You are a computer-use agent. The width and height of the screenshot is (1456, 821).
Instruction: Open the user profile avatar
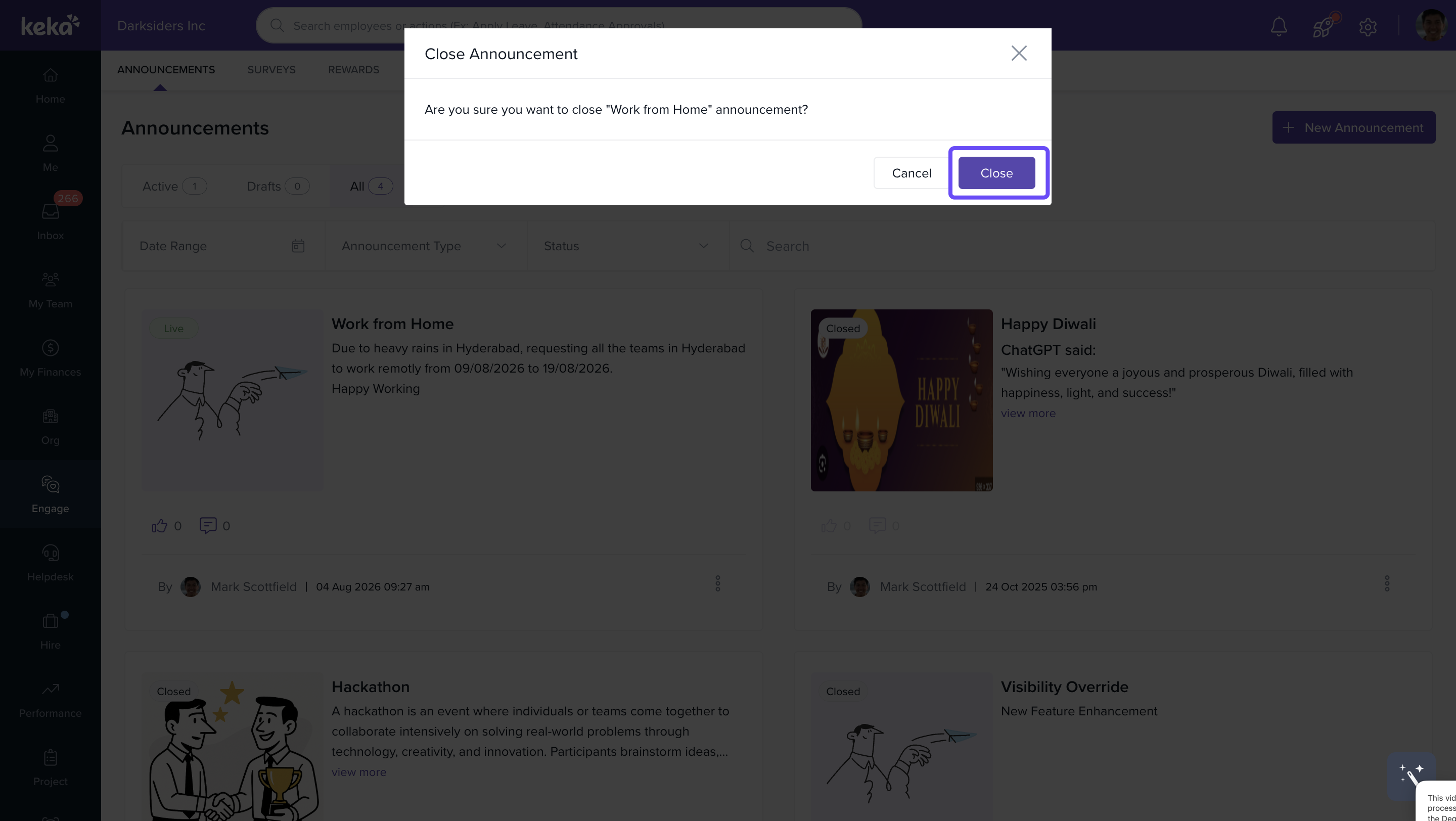(x=1431, y=25)
